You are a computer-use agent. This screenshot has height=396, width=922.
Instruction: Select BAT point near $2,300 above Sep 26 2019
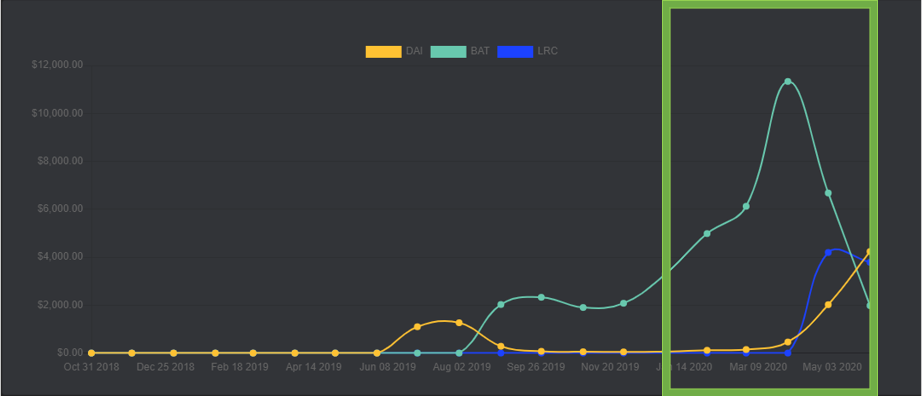pos(541,297)
